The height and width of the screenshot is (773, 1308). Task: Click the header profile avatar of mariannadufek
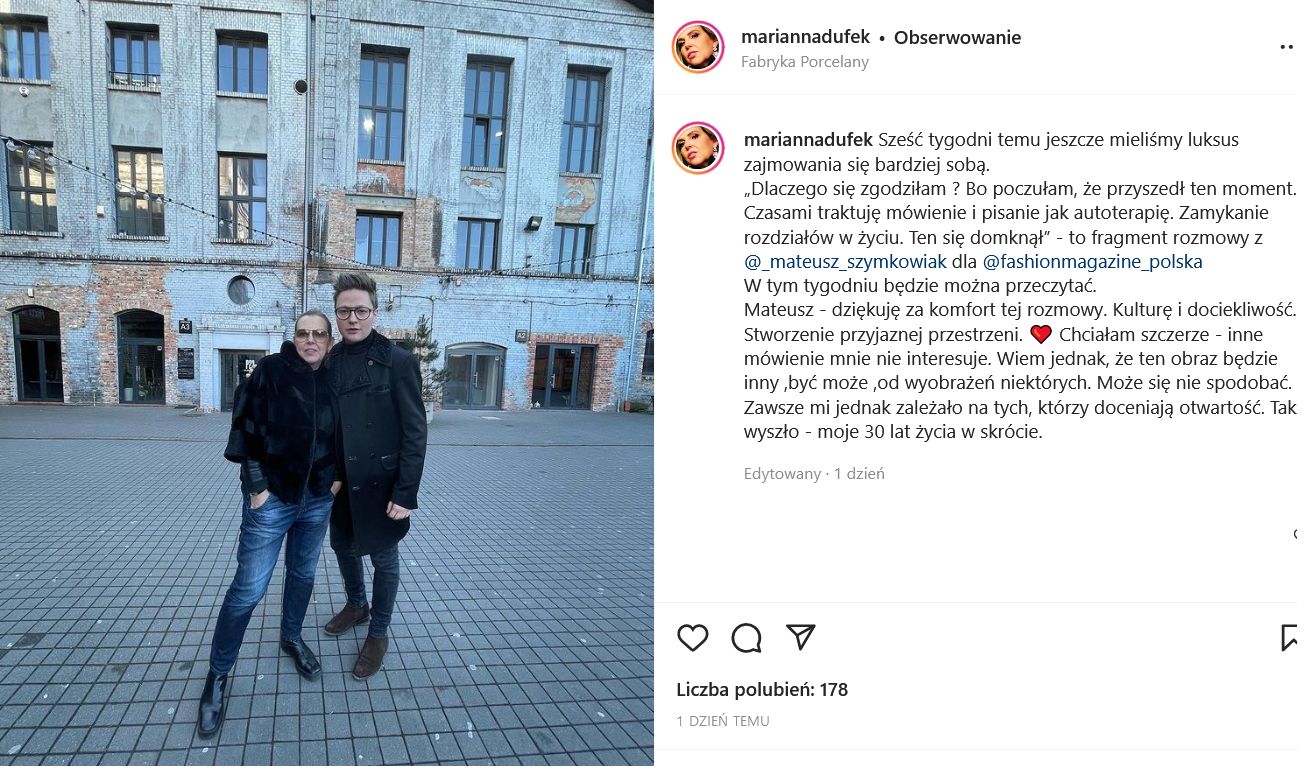click(698, 47)
